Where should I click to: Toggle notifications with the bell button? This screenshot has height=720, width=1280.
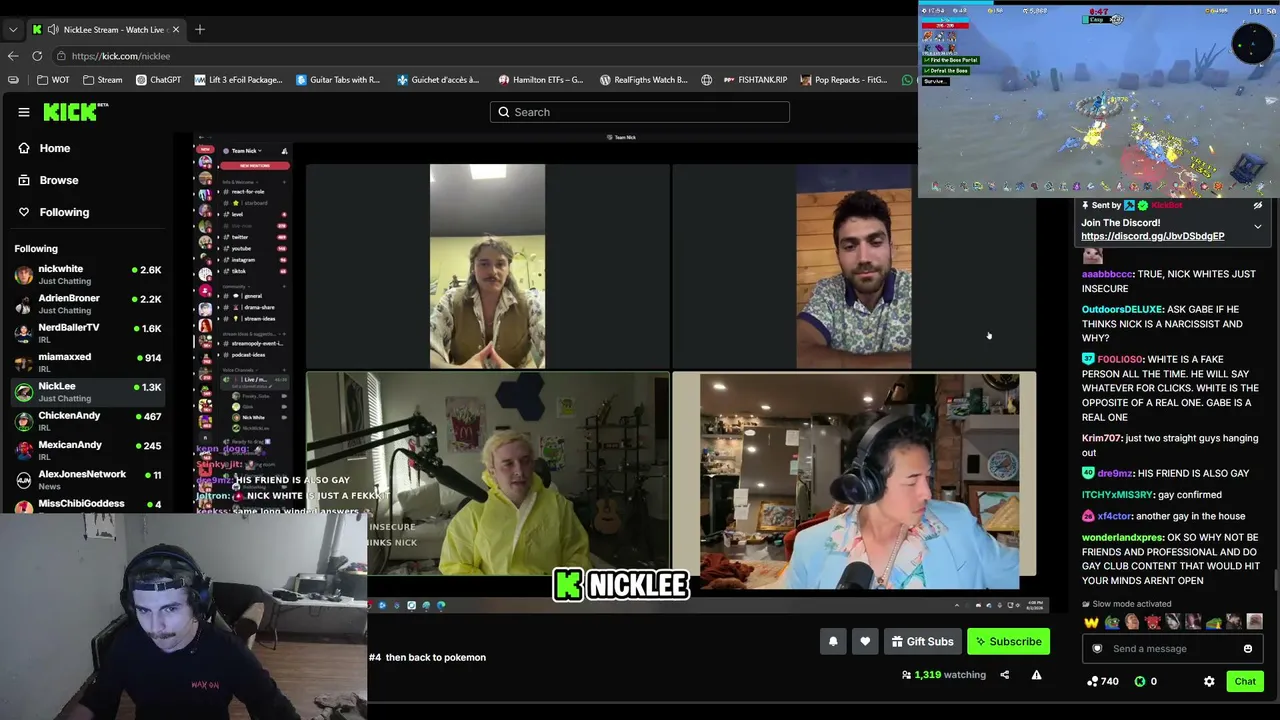833,642
